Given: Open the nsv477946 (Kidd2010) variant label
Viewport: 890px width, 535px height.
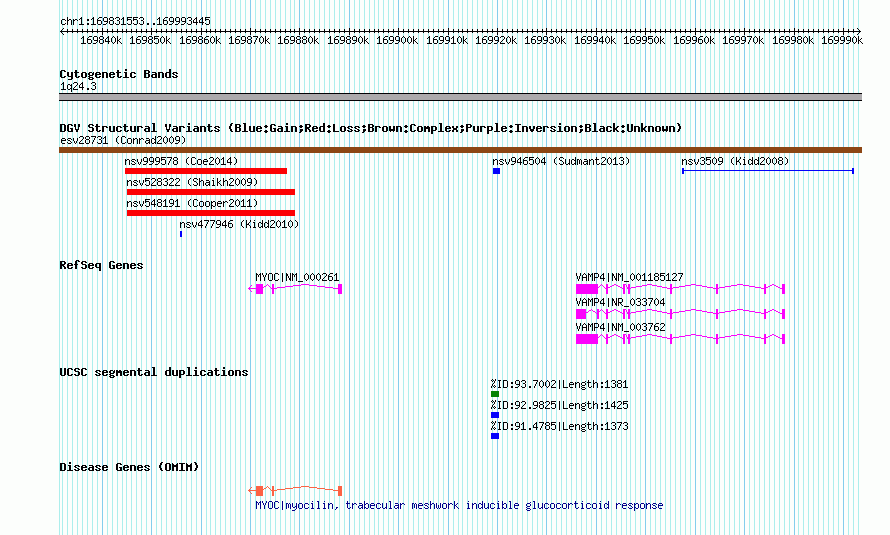Looking at the screenshot, I should coord(239,224).
